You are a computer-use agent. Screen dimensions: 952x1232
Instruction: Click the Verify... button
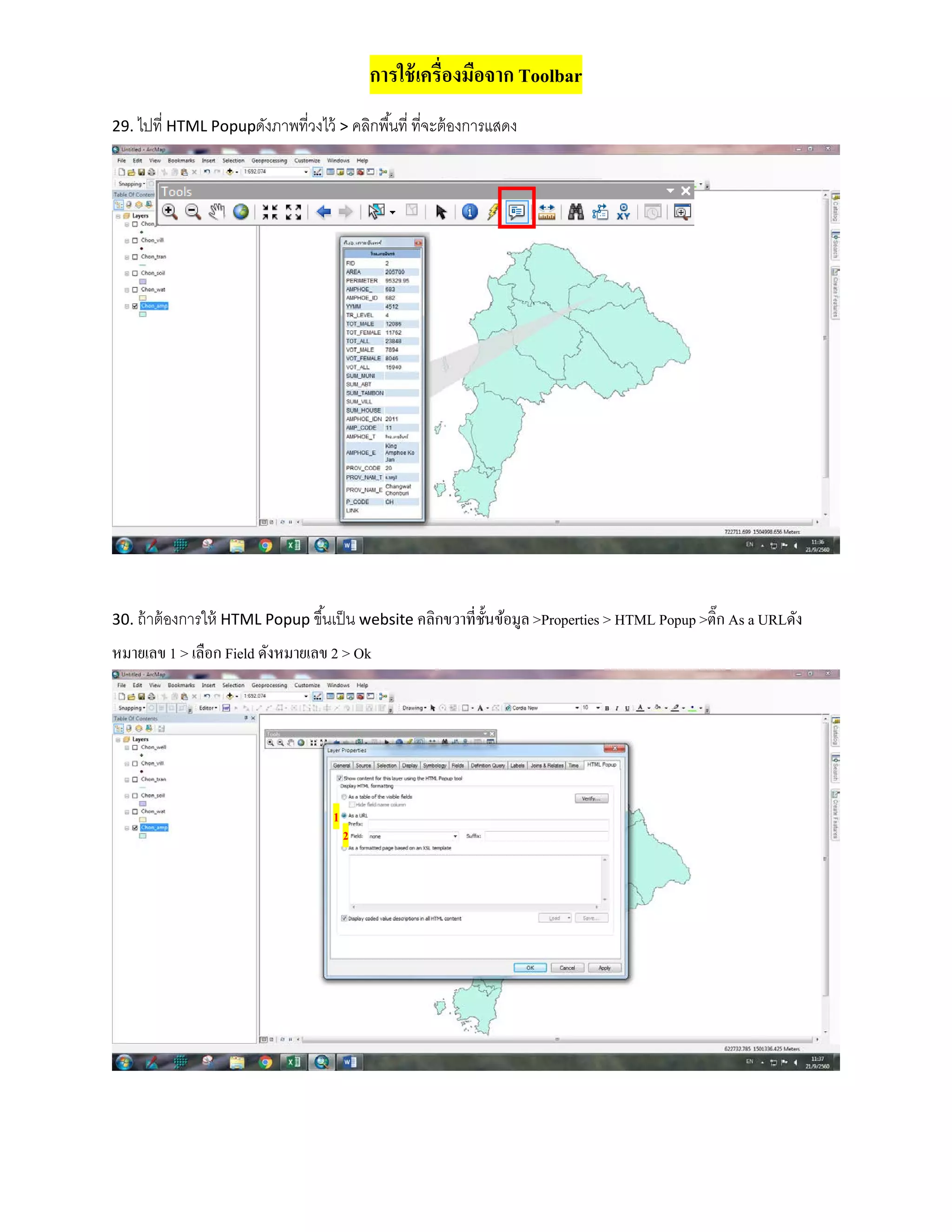coord(592,798)
